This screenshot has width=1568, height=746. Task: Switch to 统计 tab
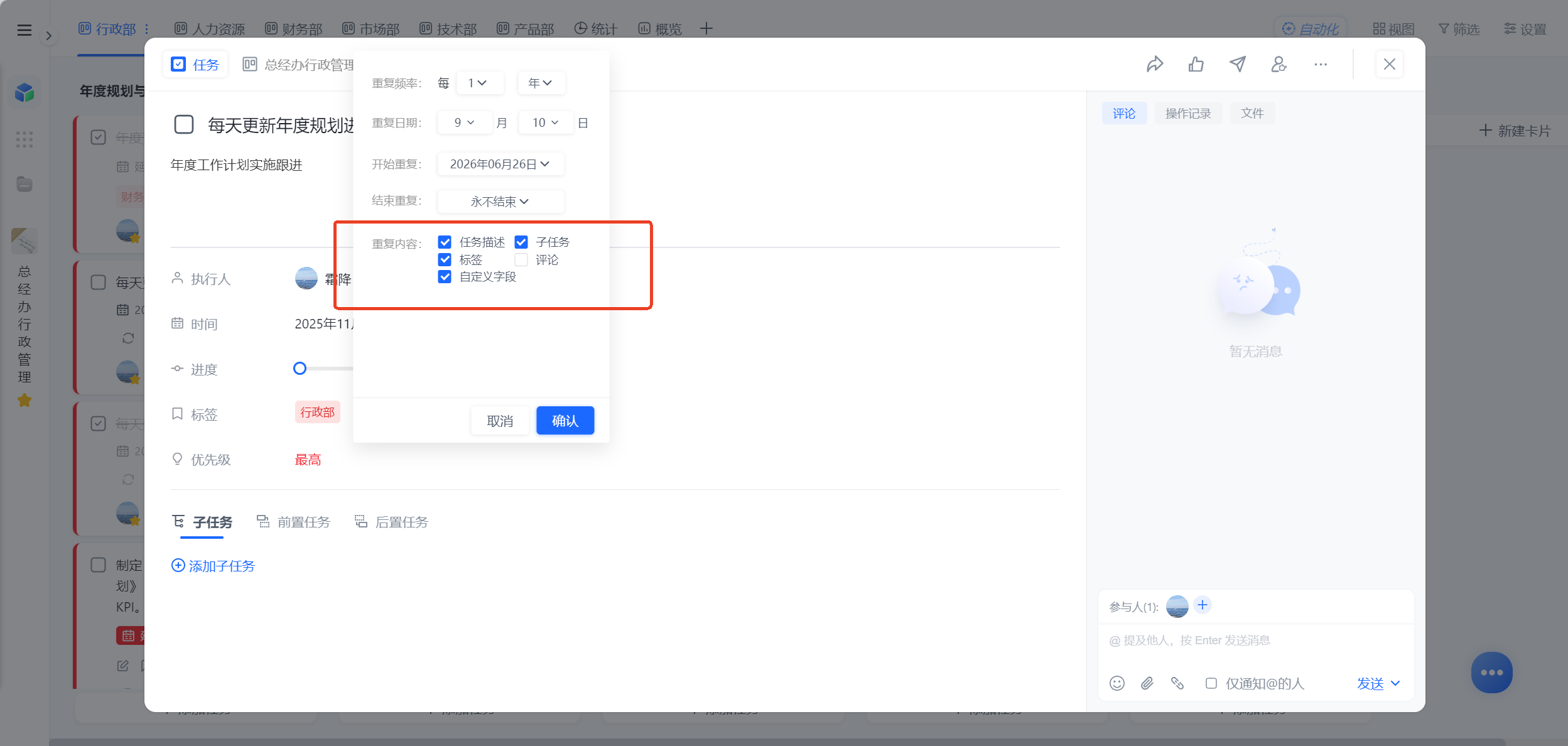(596, 29)
